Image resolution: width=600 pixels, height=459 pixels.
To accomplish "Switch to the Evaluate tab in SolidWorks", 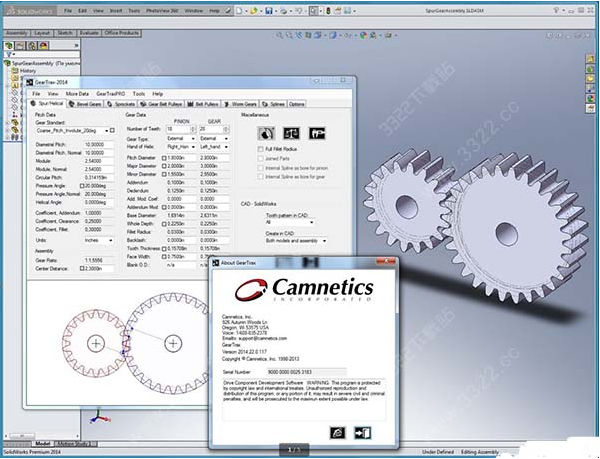I will [89, 33].
